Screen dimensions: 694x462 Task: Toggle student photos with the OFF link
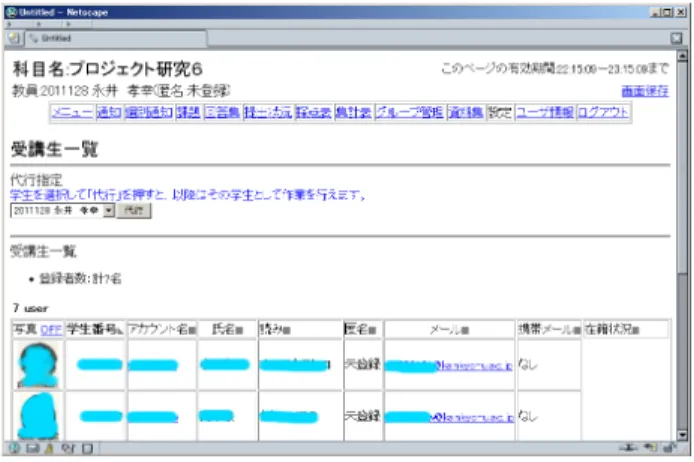pos(51,330)
